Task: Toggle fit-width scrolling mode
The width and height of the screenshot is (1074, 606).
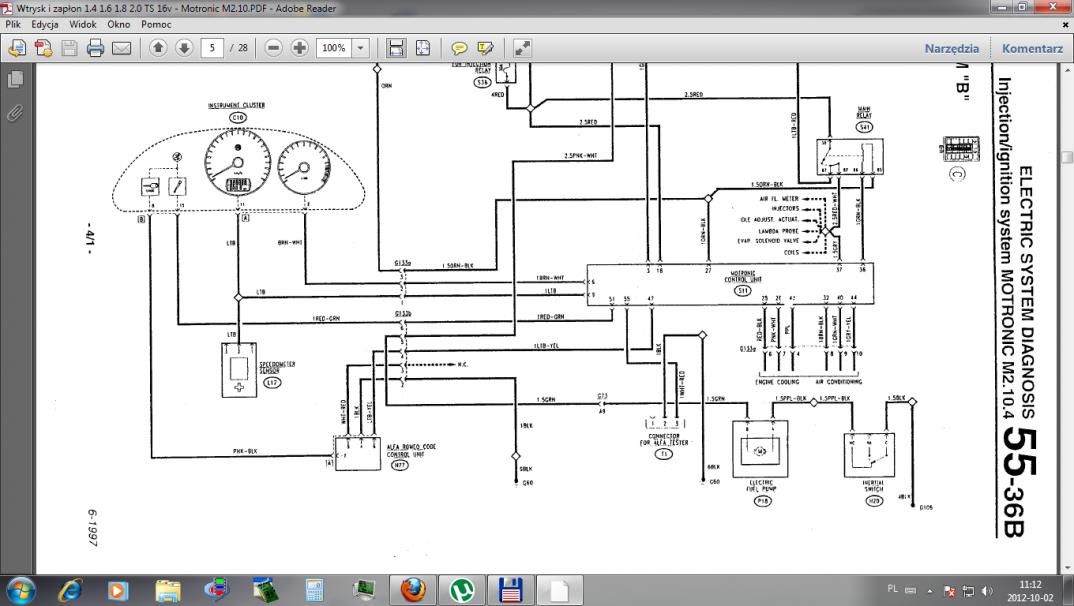Action: [x=396, y=48]
